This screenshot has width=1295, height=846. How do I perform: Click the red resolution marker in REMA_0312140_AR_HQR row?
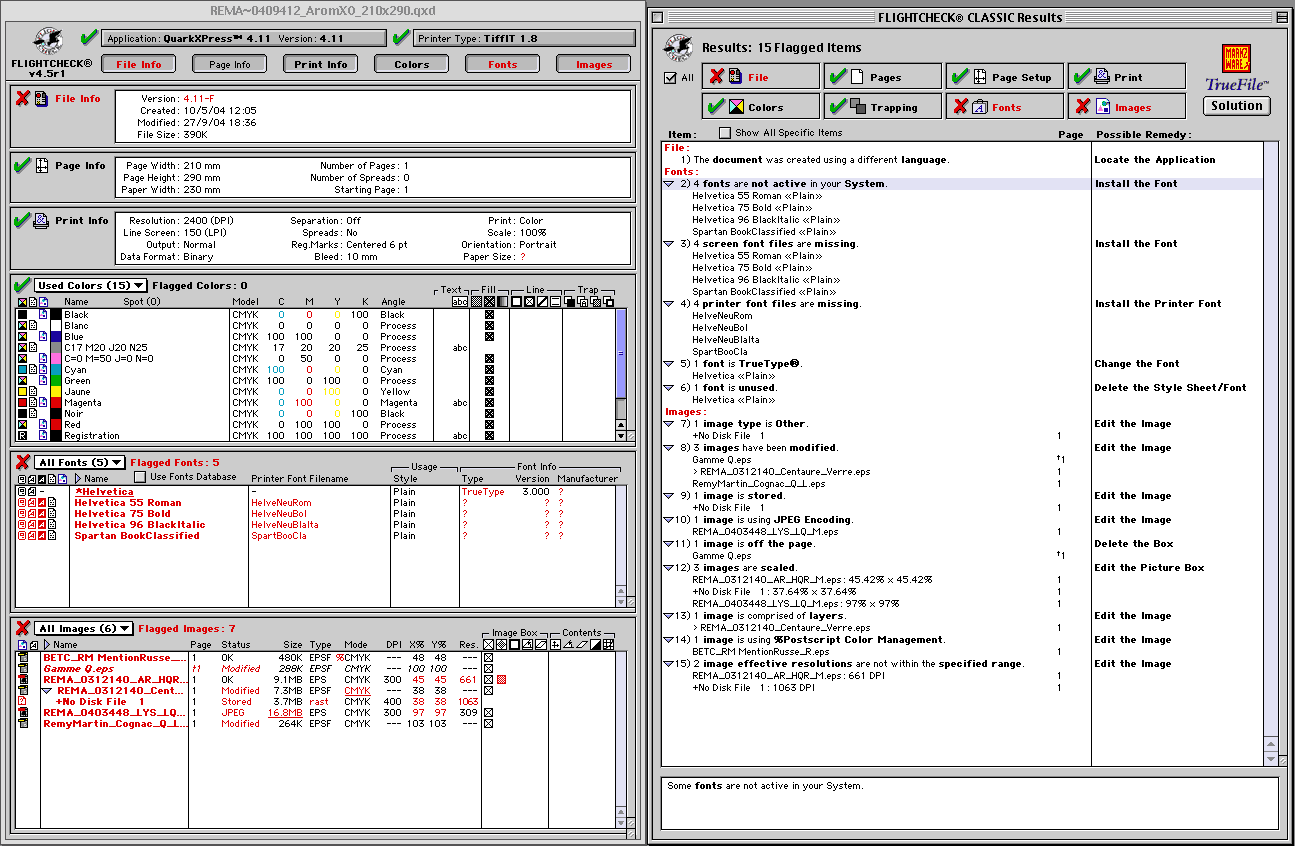pyautogui.click(x=502, y=680)
